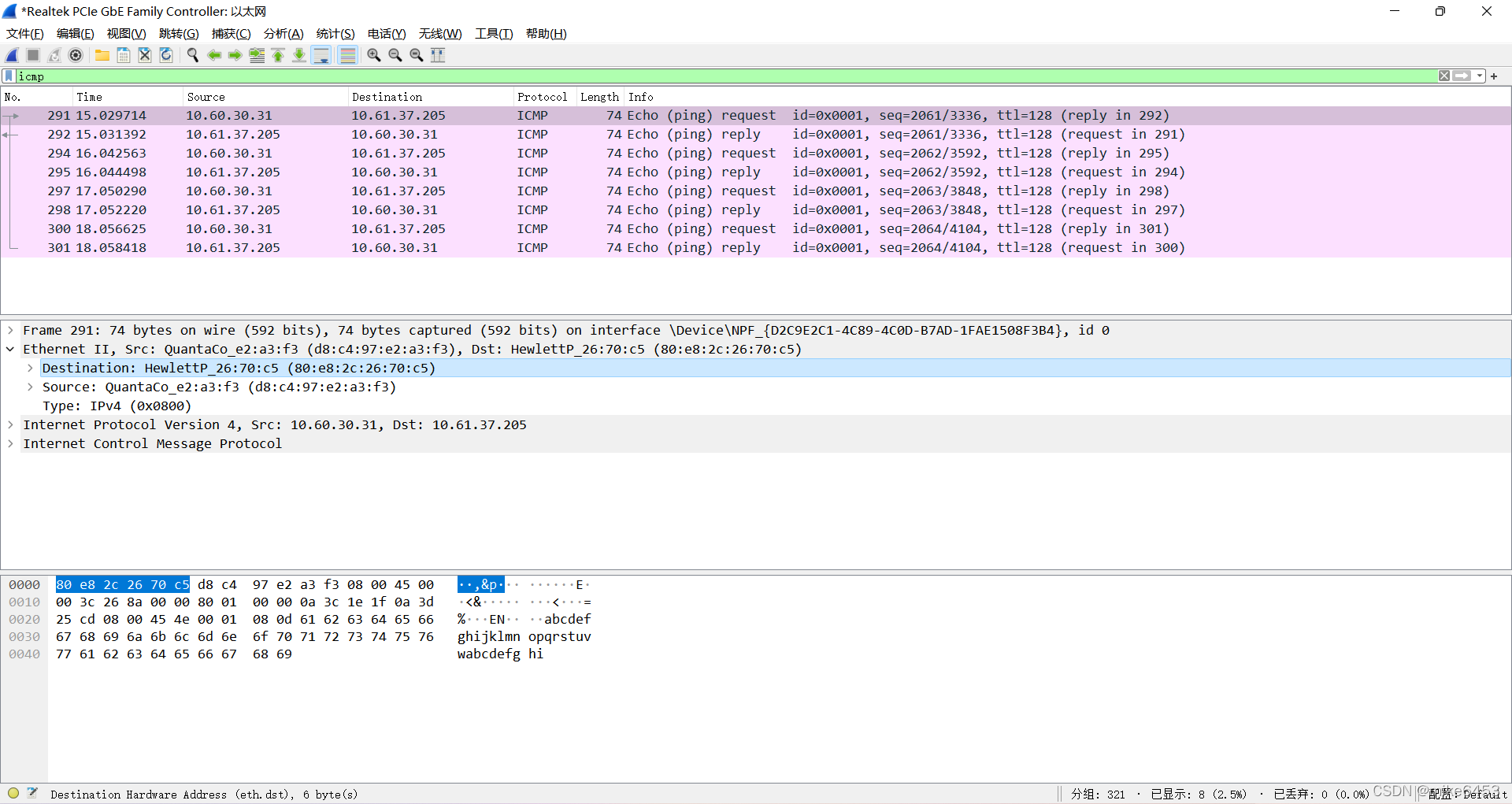Select packet 292 echo reply row
1512x804 pixels.
point(756,134)
